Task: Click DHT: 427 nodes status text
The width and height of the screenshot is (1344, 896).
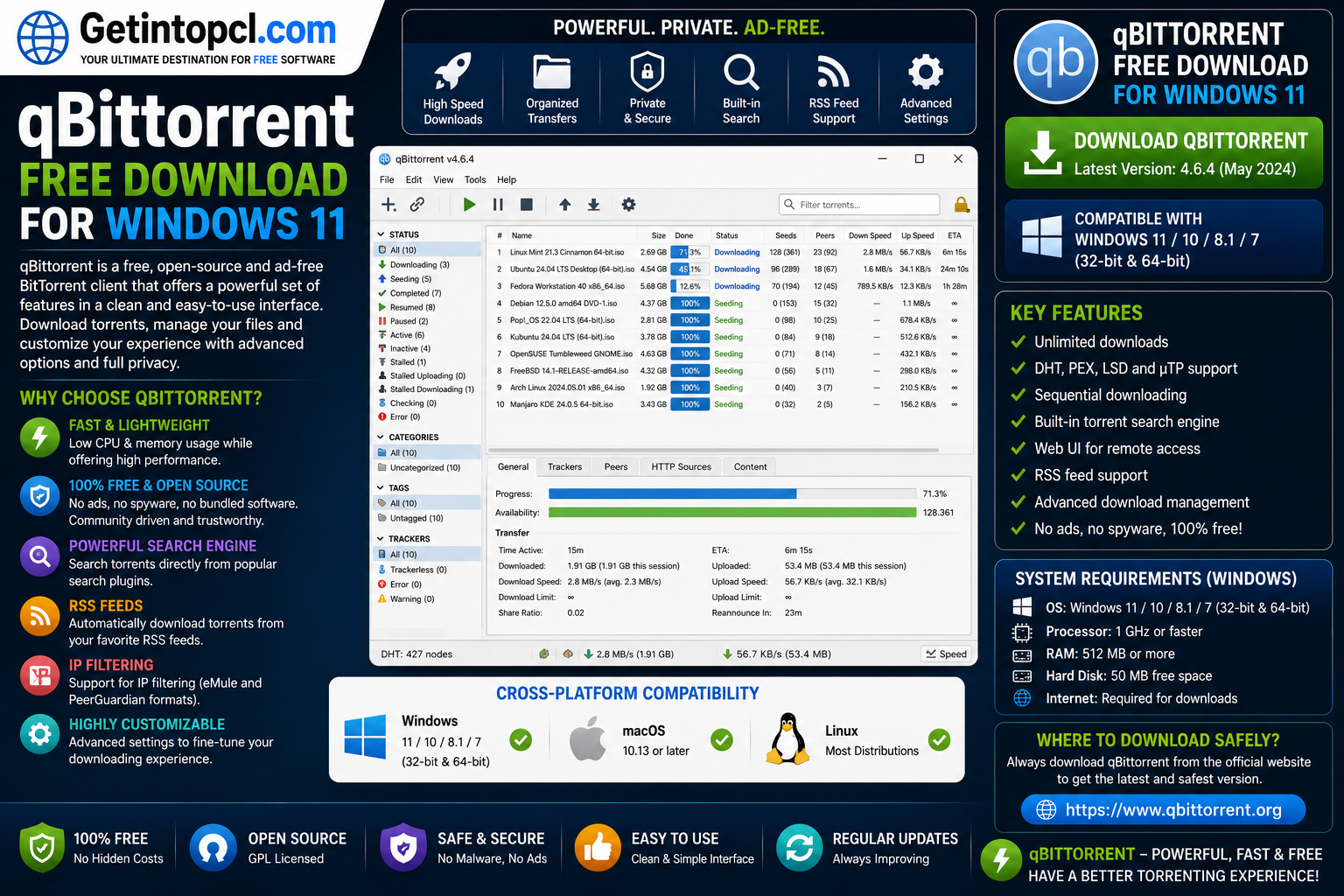Action: pos(416,654)
